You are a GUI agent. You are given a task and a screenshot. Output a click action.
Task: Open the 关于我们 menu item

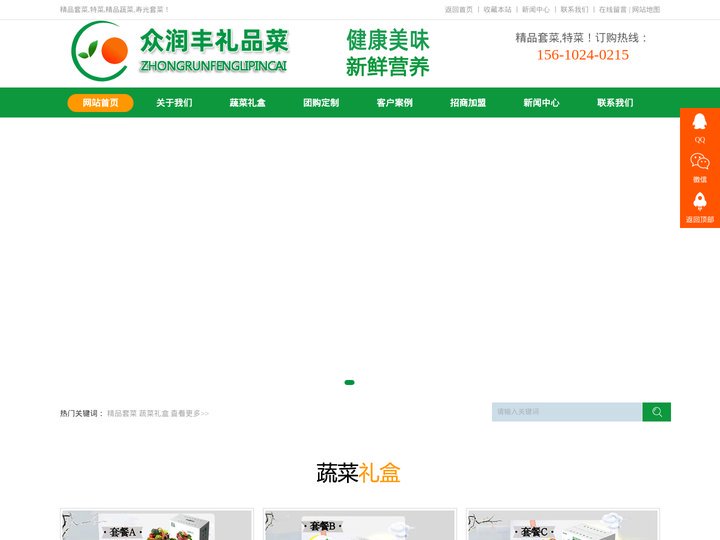pyautogui.click(x=174, y=103)
